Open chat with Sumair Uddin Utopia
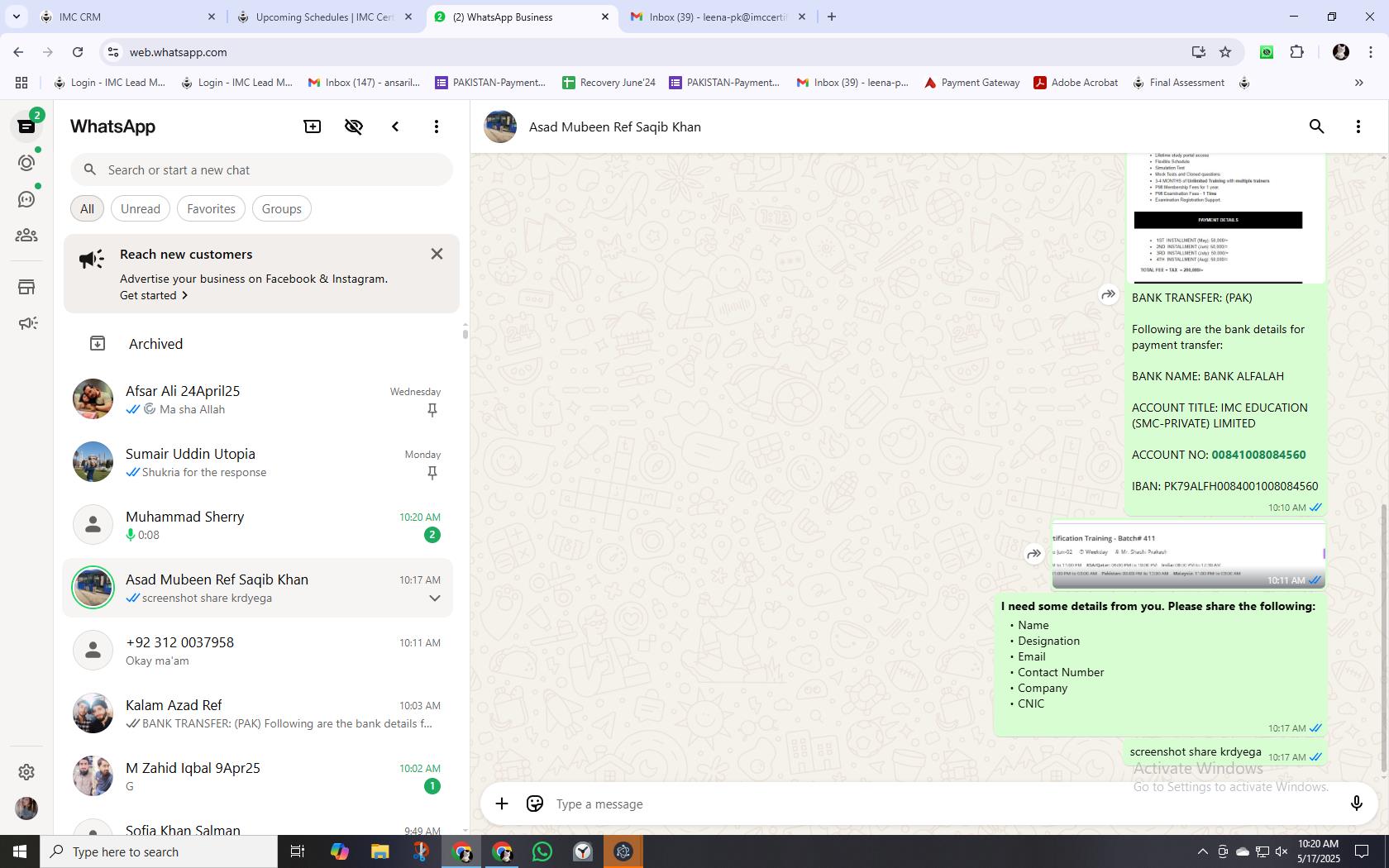Image resolution: width=1389 pixels, height=868 pixels. [x=258, y=462]
